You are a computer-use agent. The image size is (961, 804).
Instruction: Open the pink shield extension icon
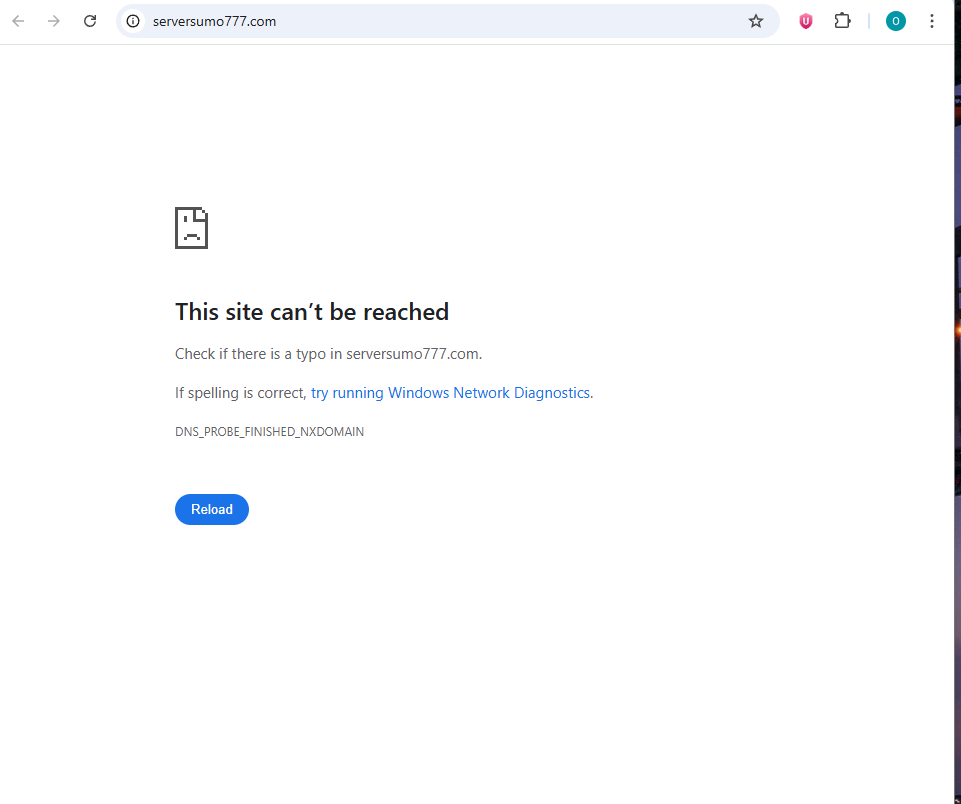(806, 21)
